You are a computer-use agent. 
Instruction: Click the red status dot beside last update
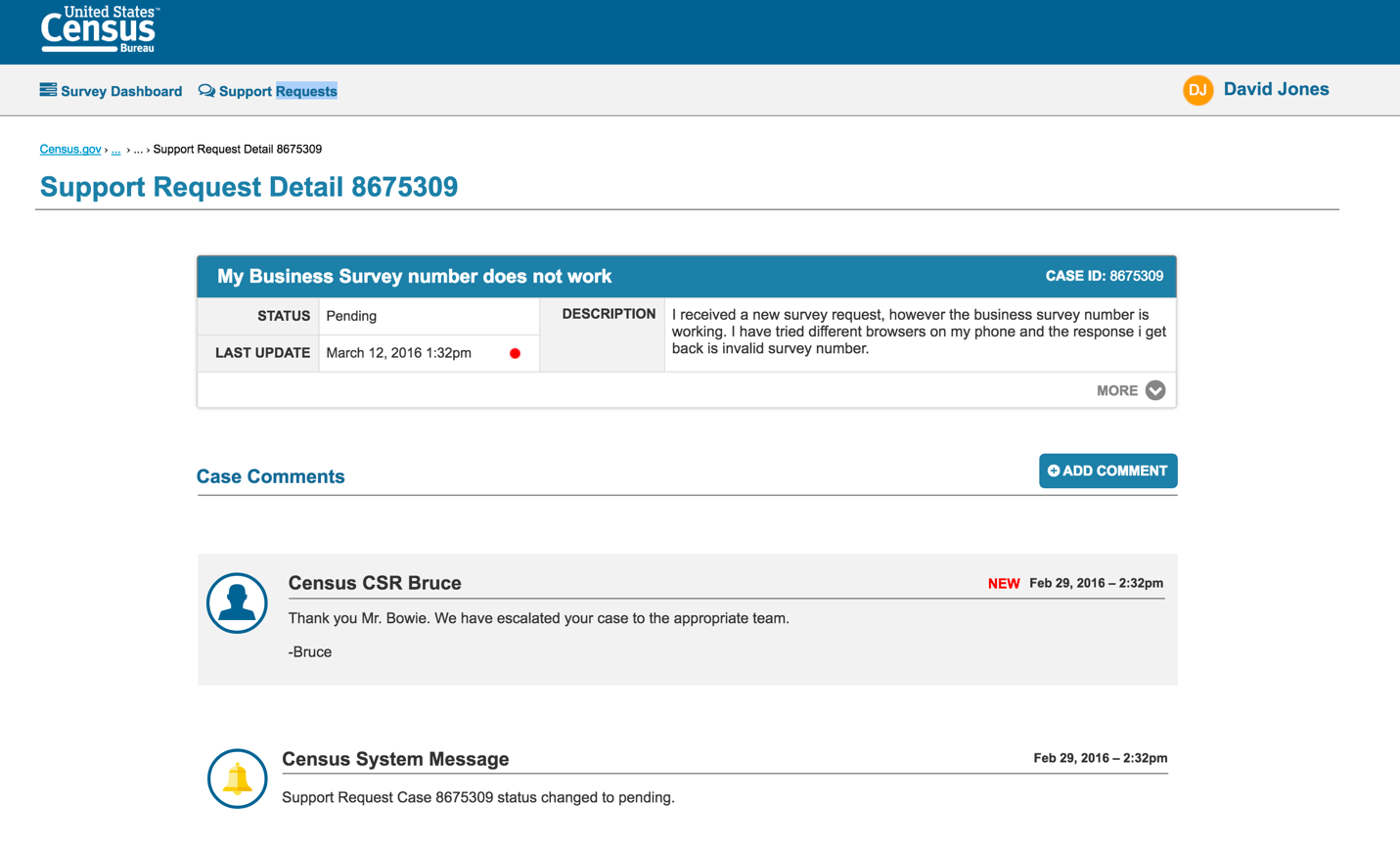(x=515, y=353)
